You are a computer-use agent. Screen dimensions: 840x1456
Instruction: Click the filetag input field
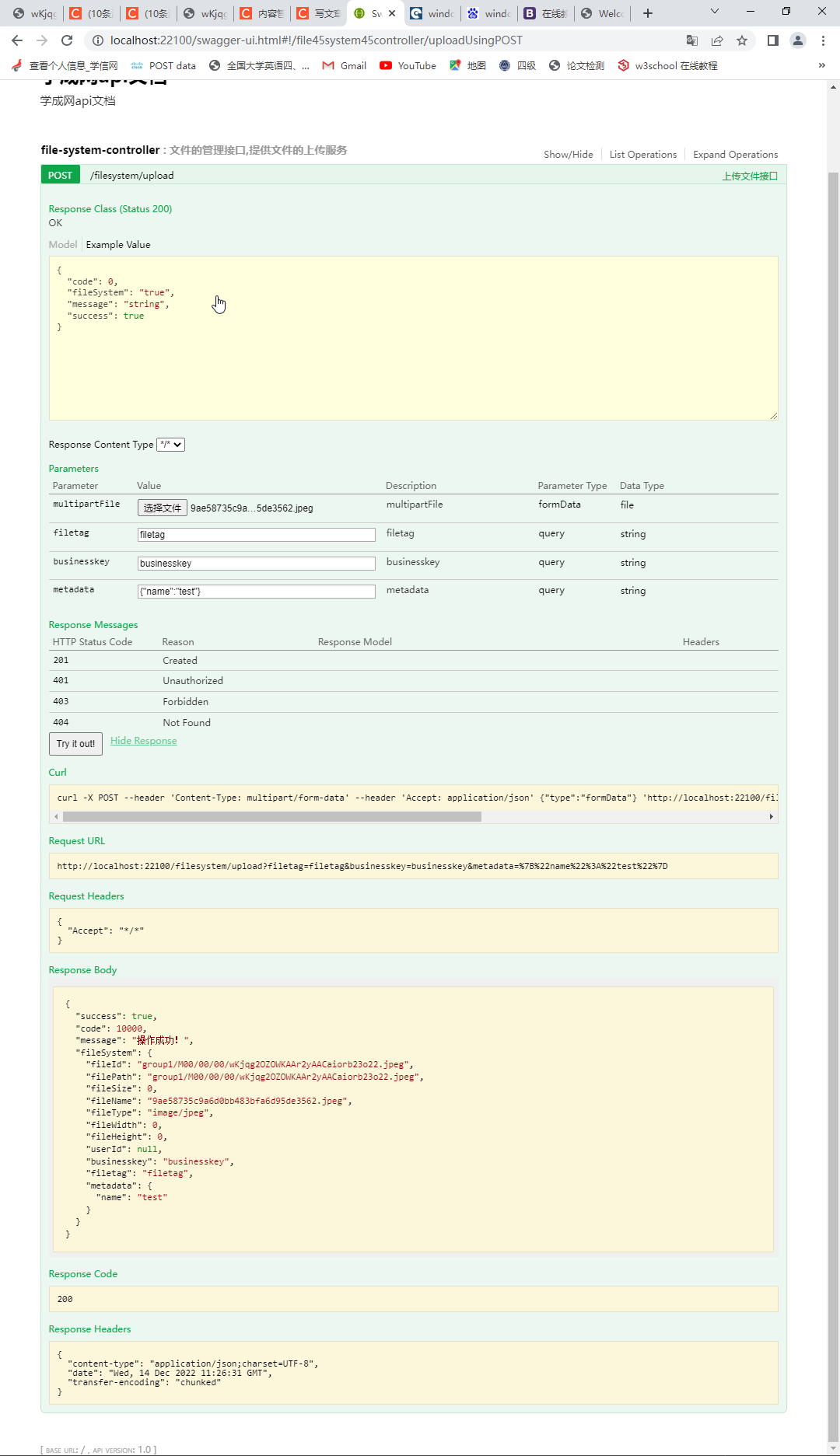[256, 535]
